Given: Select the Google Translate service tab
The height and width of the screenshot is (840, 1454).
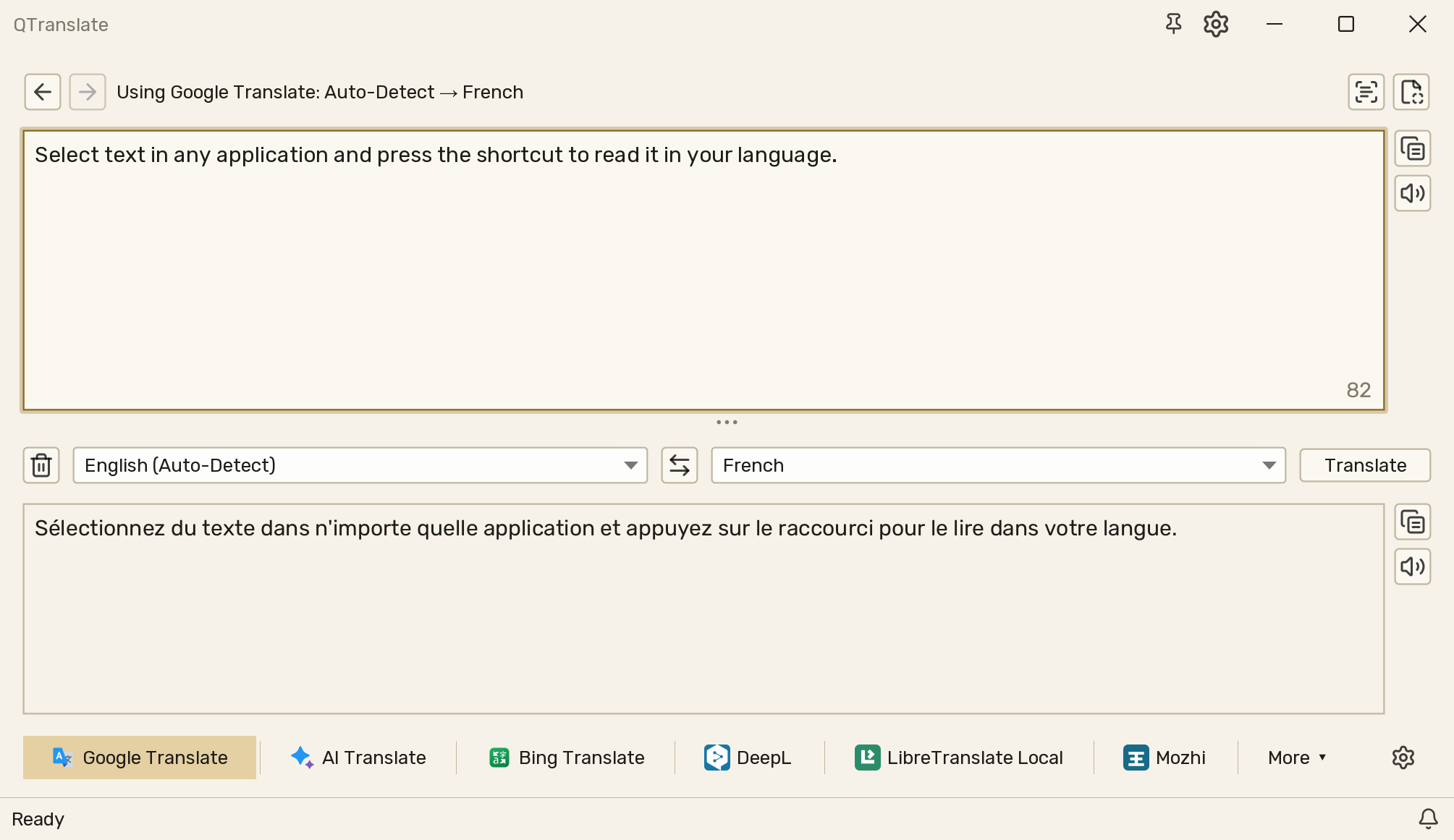Looking at the screenshot, I should [x=140, y=758].
